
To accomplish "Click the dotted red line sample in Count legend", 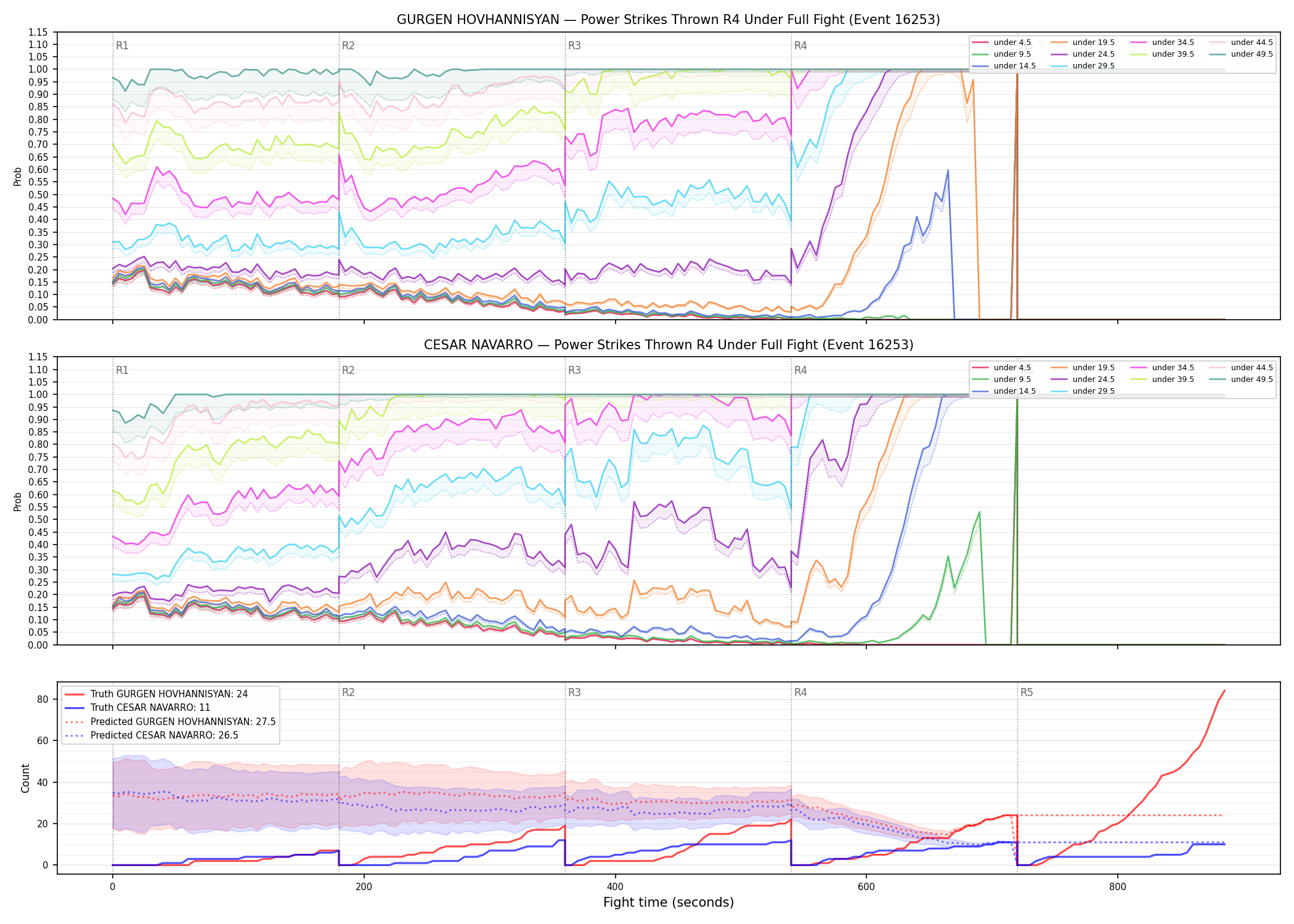I will pos(74,722).
